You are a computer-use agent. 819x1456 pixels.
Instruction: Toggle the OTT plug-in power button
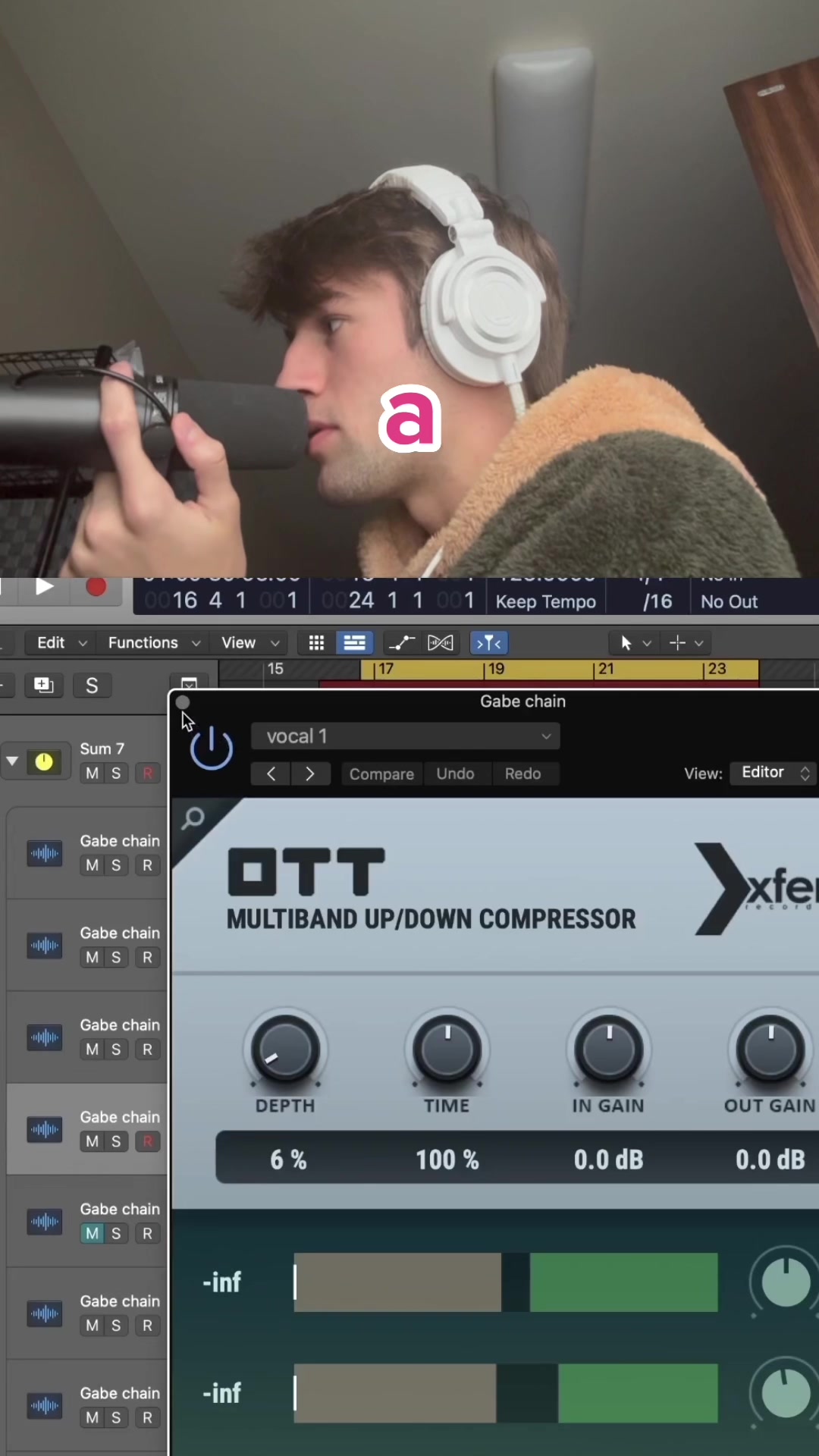point(211,748)
